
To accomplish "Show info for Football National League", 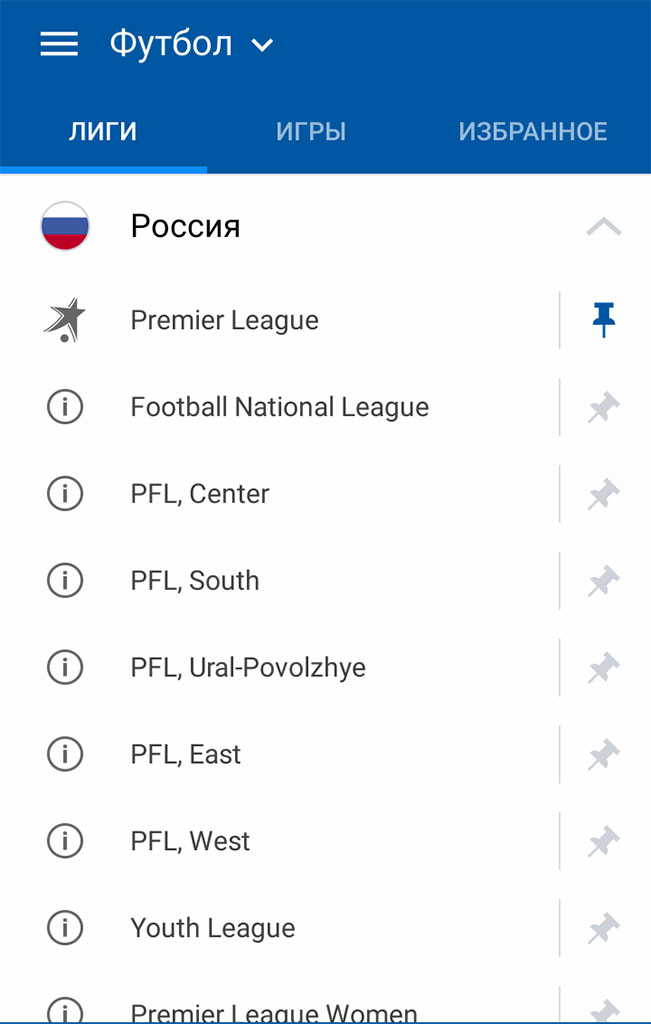I will tap(65, 407).
